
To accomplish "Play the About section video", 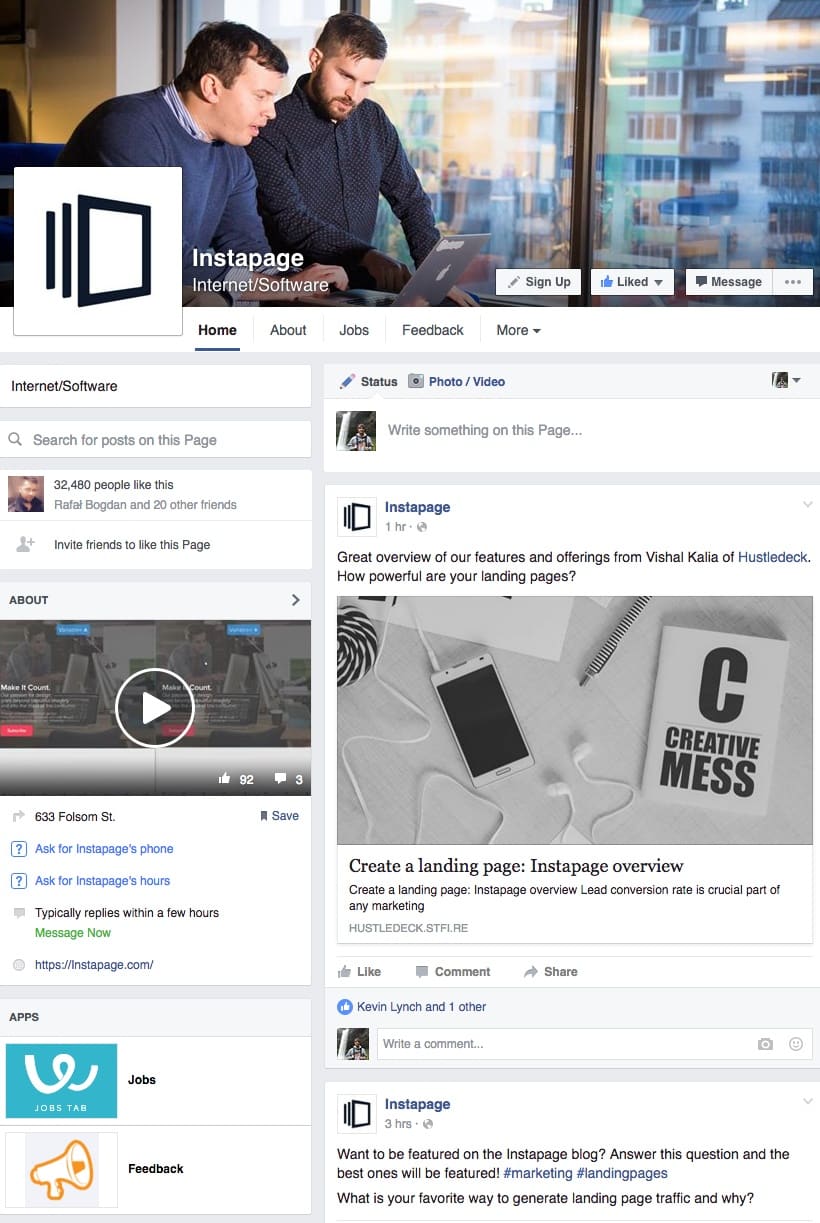I will [155, 708].
